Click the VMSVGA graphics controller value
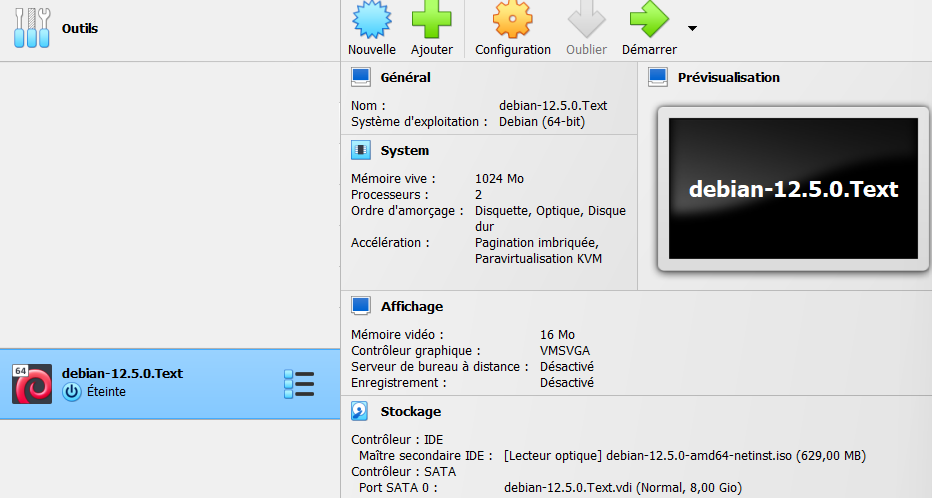The width and height of the screenshot is (932, 498). 565,351
